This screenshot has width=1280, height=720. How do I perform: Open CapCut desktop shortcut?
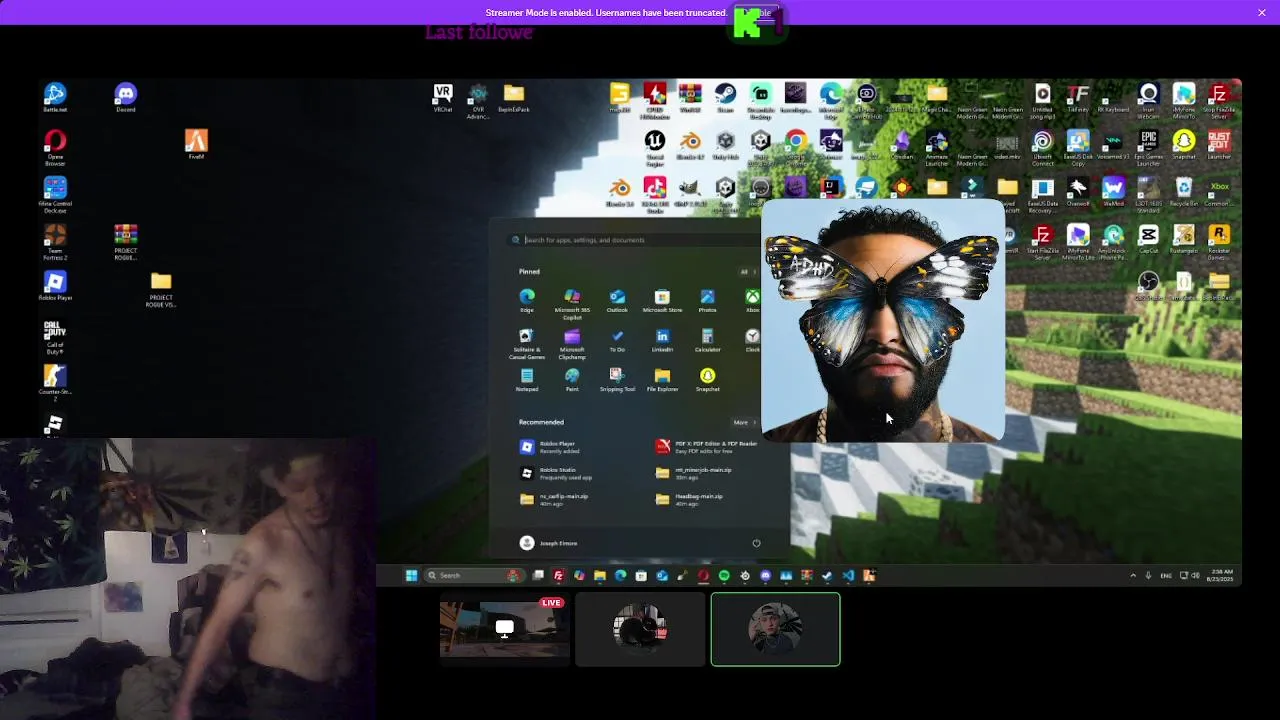pos(1148,239)
